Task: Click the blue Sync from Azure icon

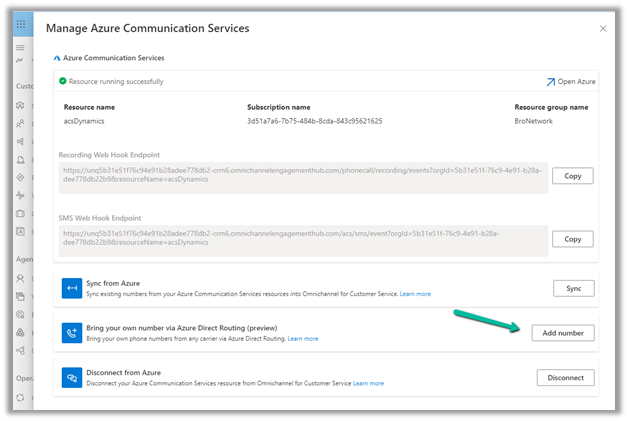Action: (72, 288)
